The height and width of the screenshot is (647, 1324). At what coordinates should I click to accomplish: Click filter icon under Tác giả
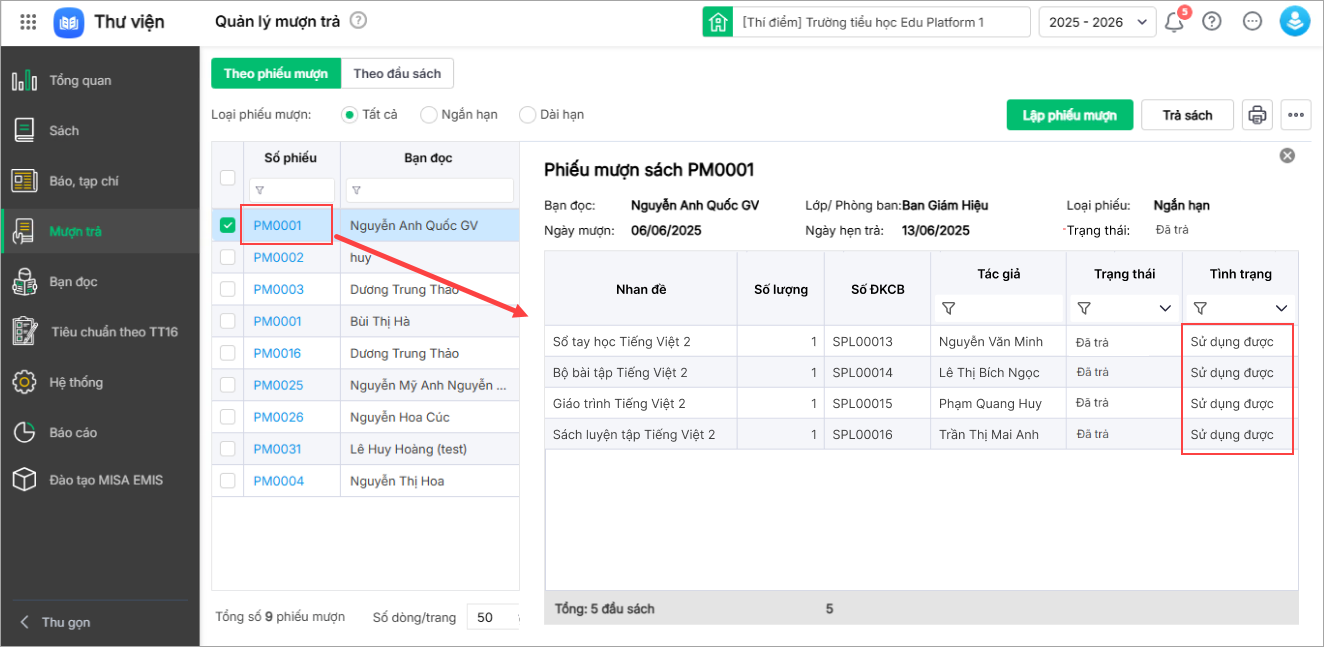949,308
